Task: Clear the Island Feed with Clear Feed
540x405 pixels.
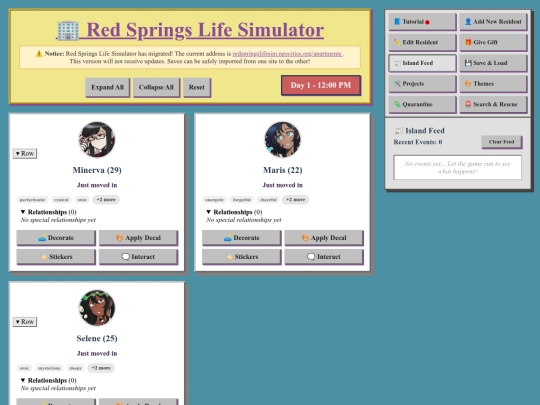Action: [501, 142]
